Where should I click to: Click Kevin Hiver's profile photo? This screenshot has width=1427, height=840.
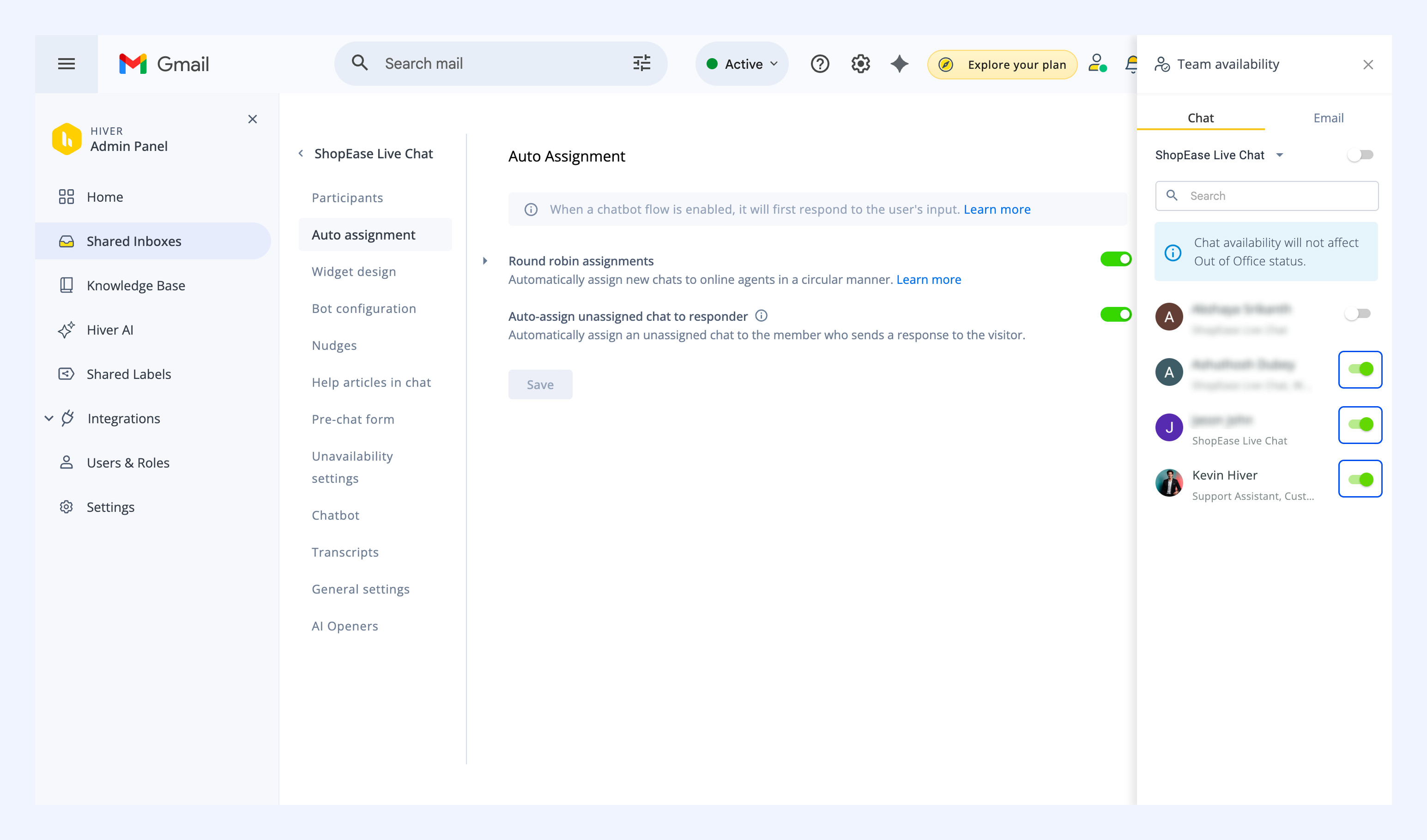click(1169, 483)
